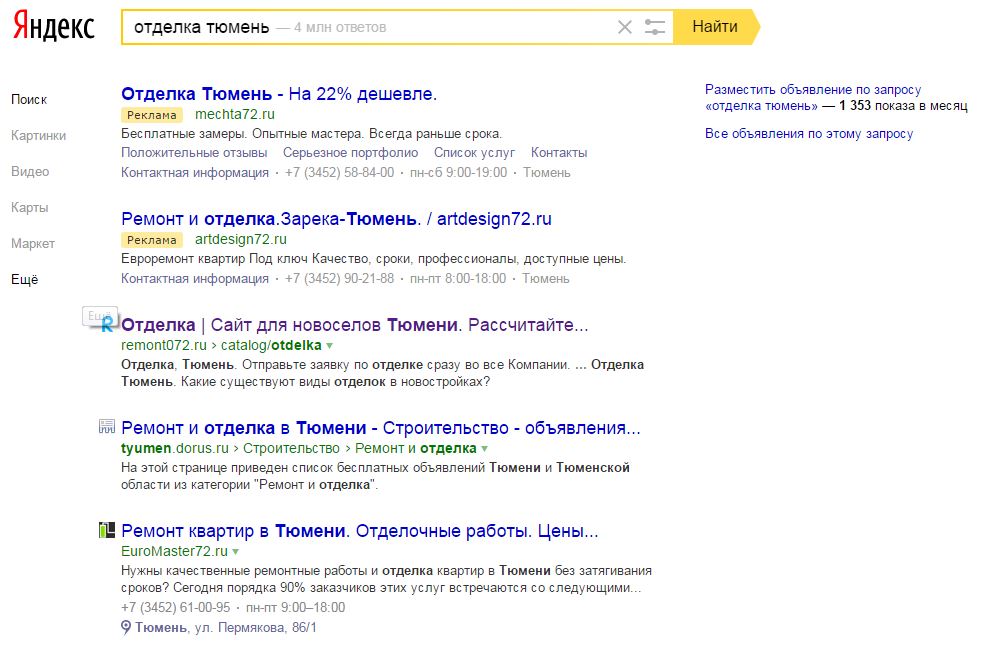Screen dimensions: 994x650
Task: Click the tyumen.dorus.ru favicon
Action: click(x=106, y=426)
